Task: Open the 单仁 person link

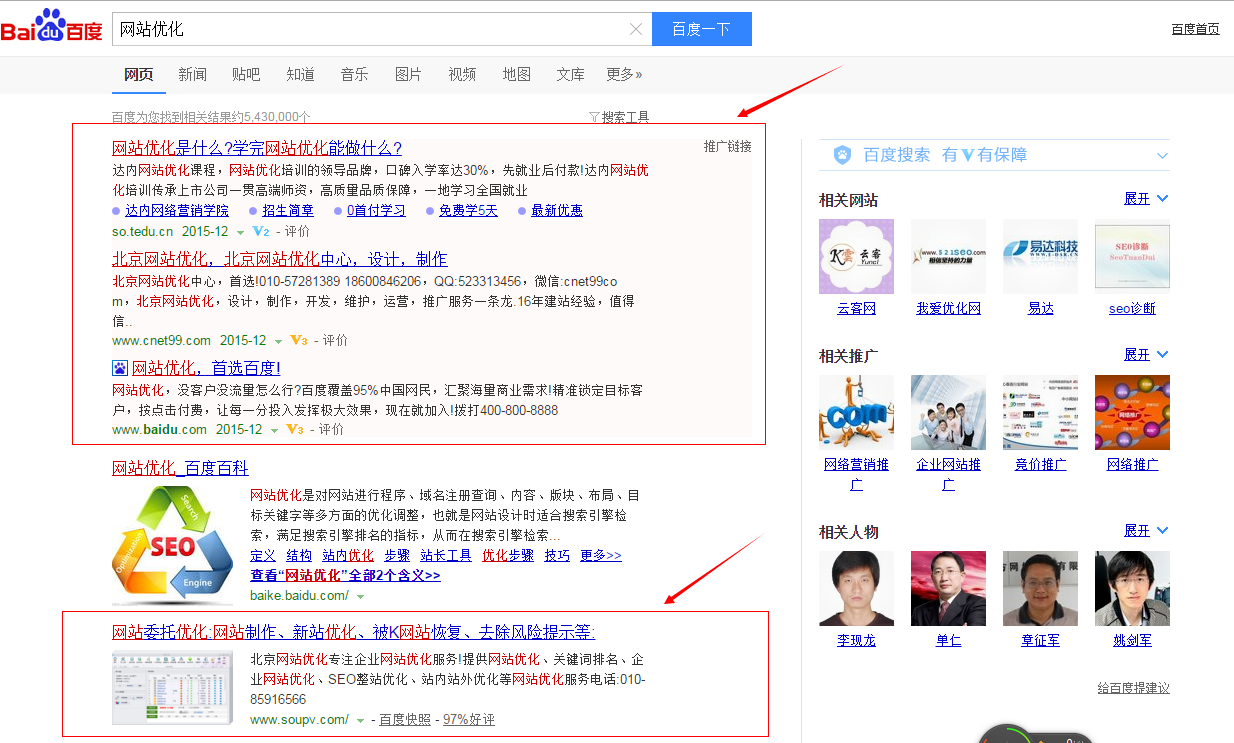Action: tap(948, 640)
